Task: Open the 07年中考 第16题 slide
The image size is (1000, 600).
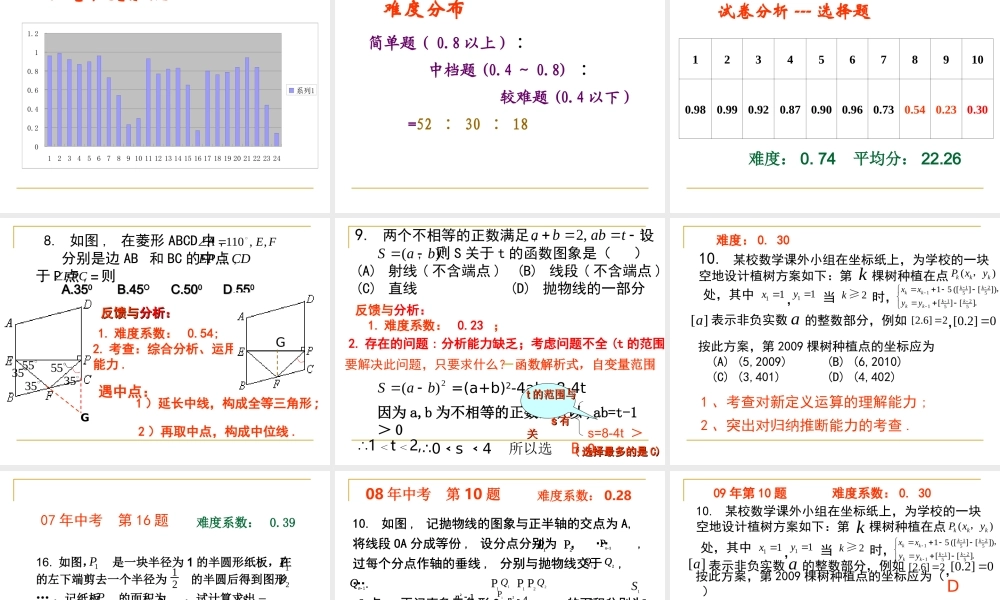Action: tap(165, 534)
